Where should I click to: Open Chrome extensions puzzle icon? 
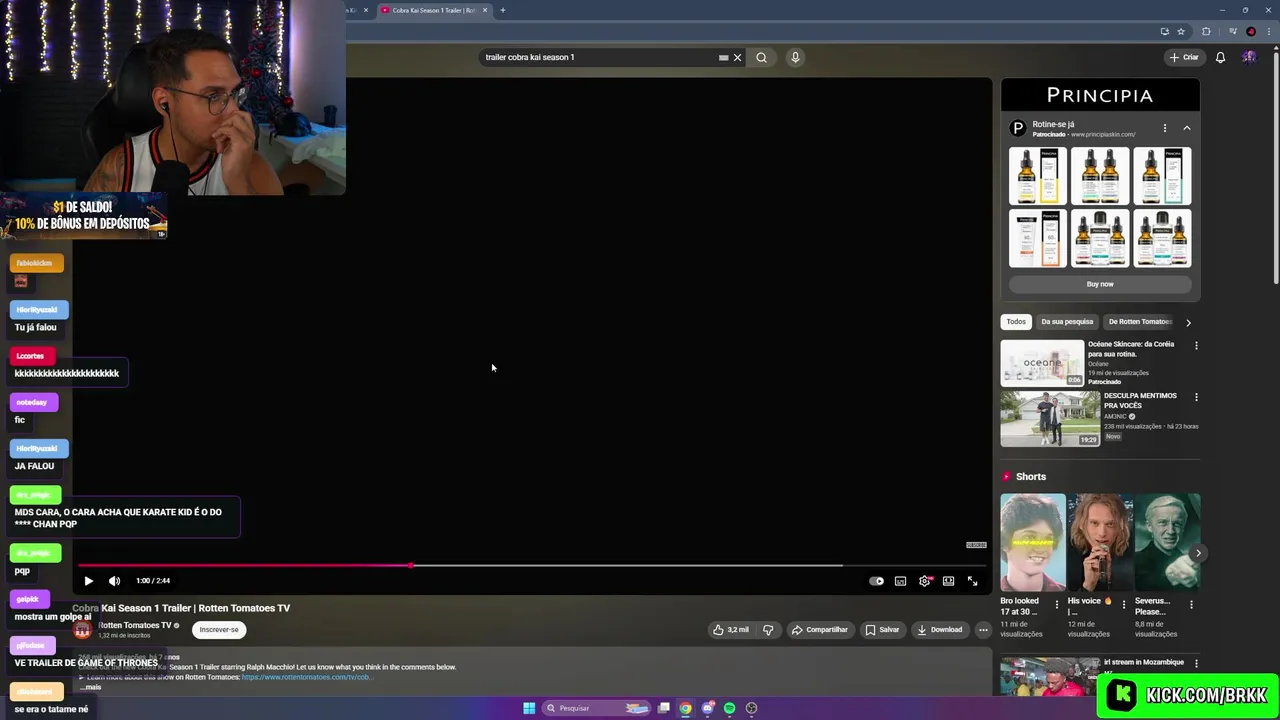pos(1206,31)
